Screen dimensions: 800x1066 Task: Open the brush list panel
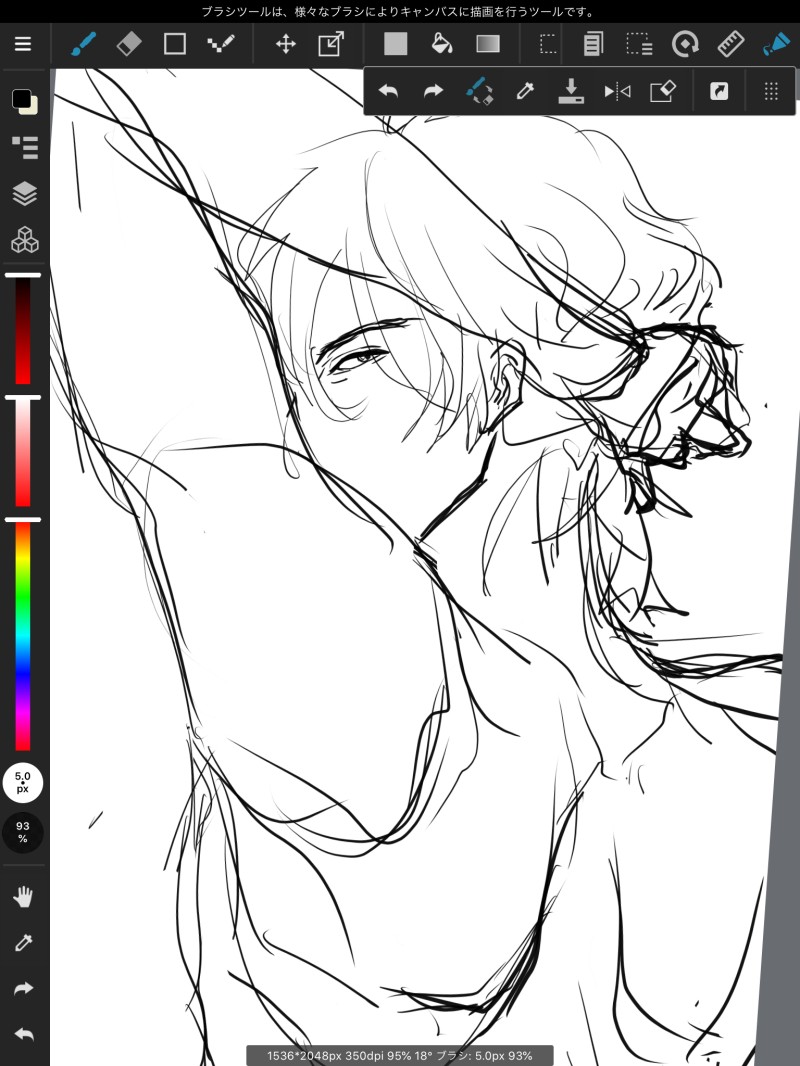(25, 148)
